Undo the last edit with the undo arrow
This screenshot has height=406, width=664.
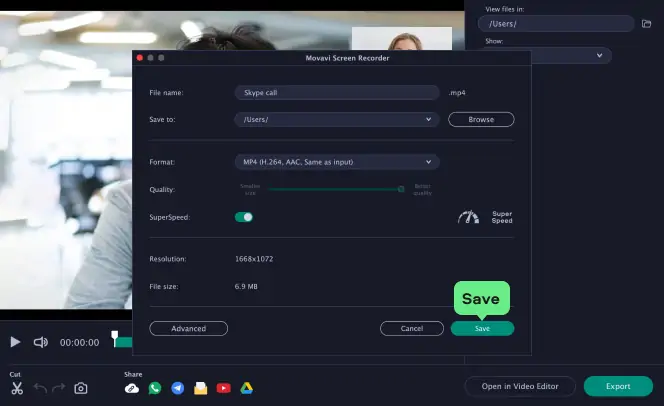tap(40, 388)
